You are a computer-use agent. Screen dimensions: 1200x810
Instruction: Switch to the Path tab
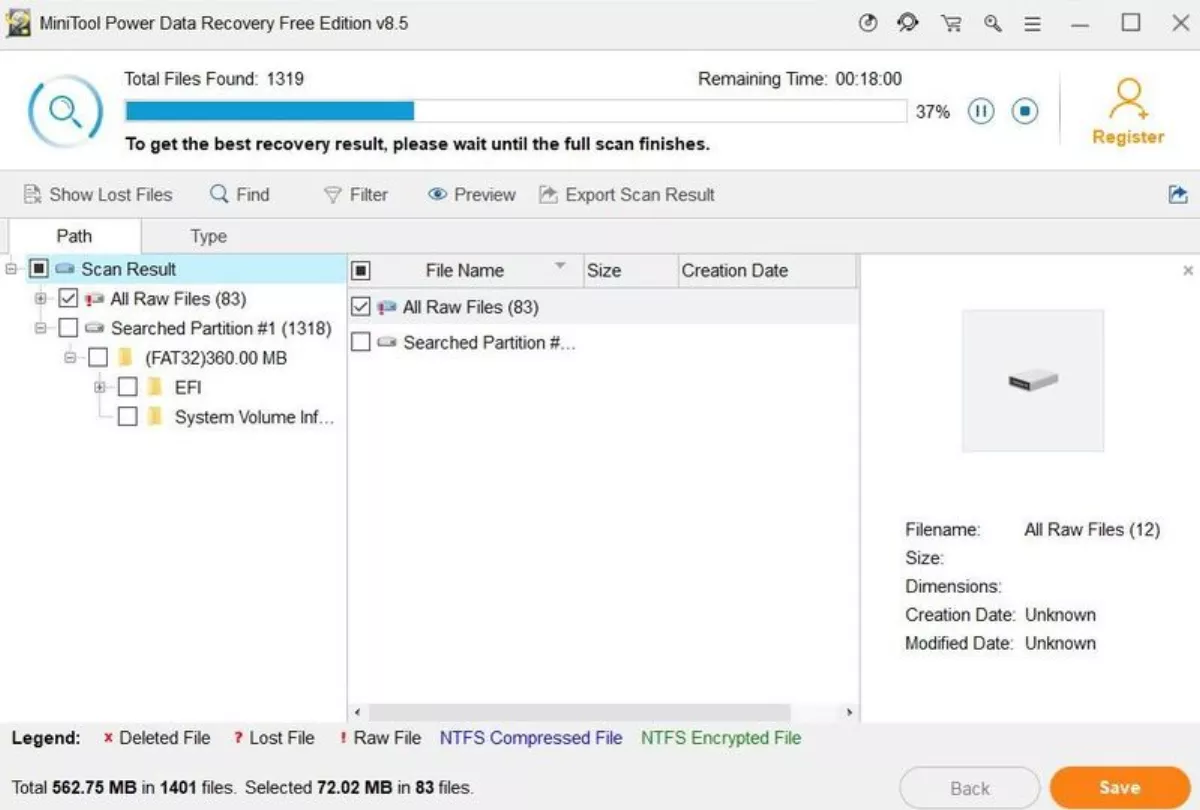(74, 236)
